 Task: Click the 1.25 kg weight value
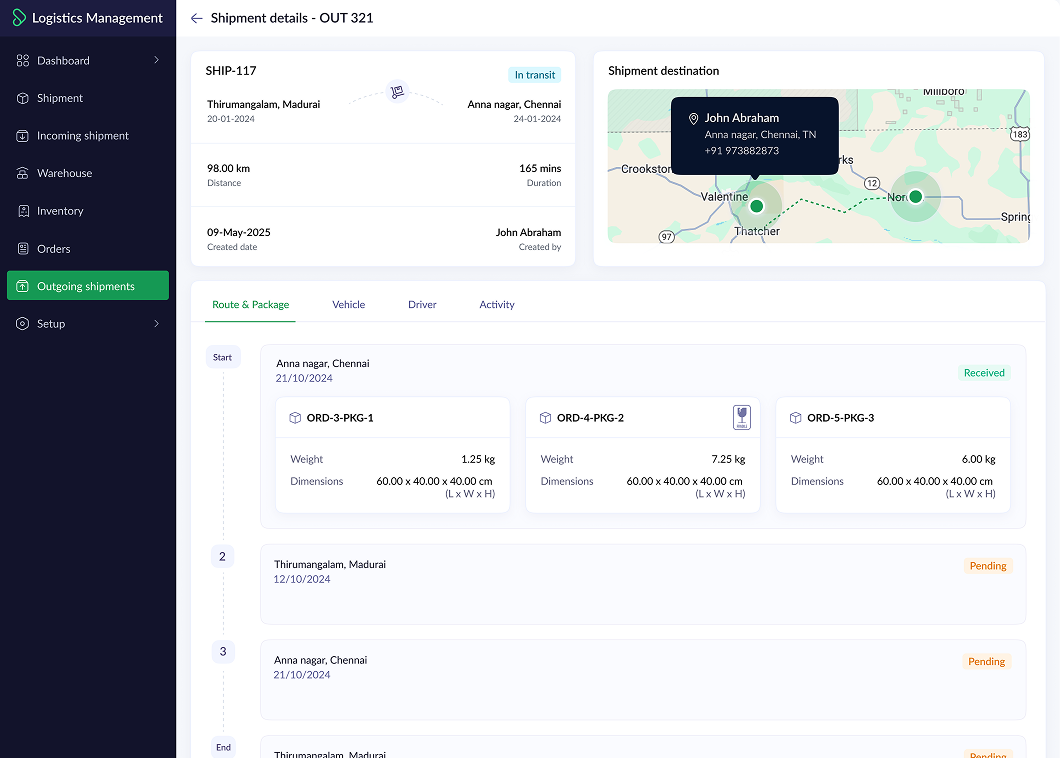[478, 459]
